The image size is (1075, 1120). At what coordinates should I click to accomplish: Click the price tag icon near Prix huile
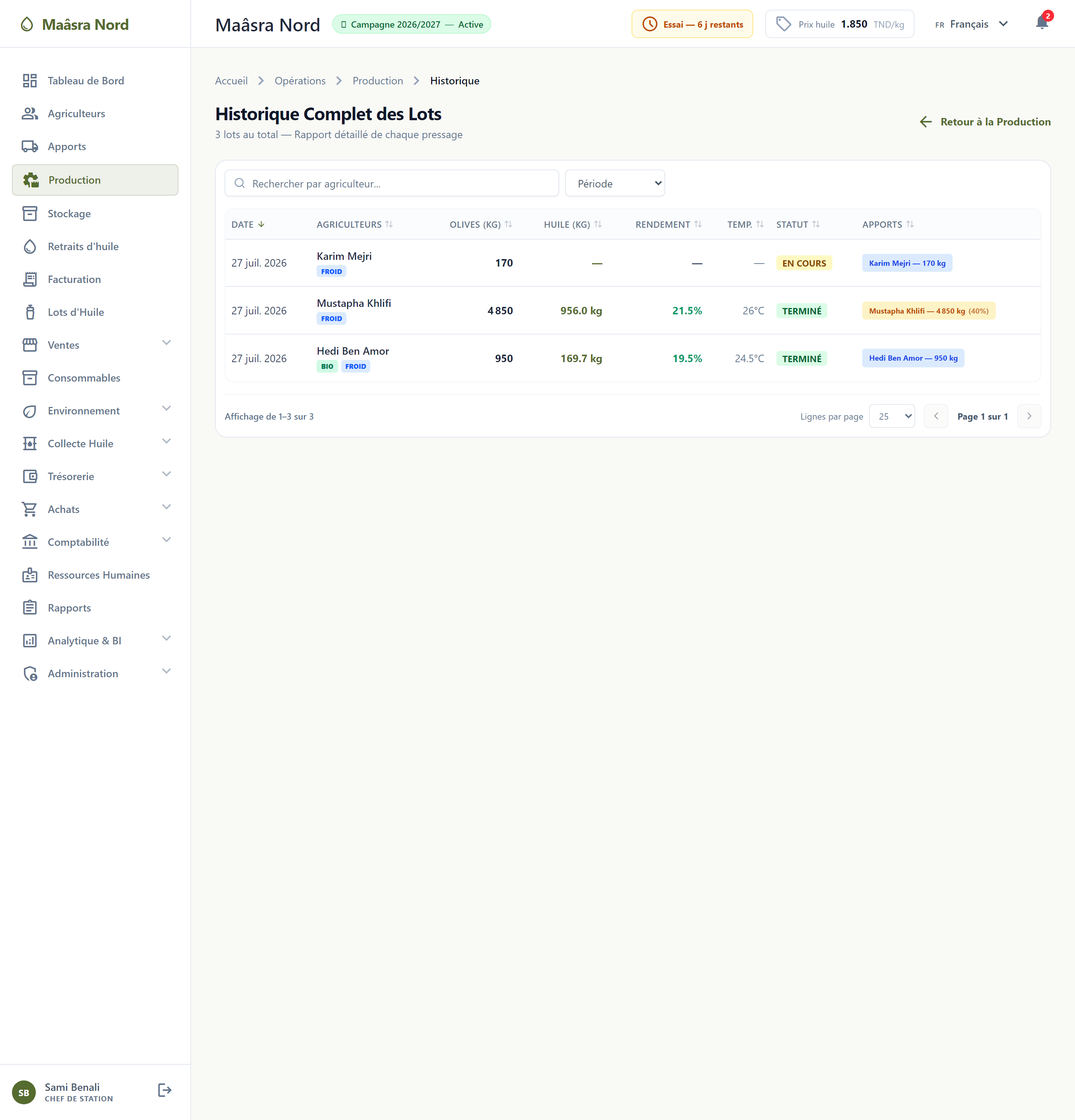(x=784, y=24)
